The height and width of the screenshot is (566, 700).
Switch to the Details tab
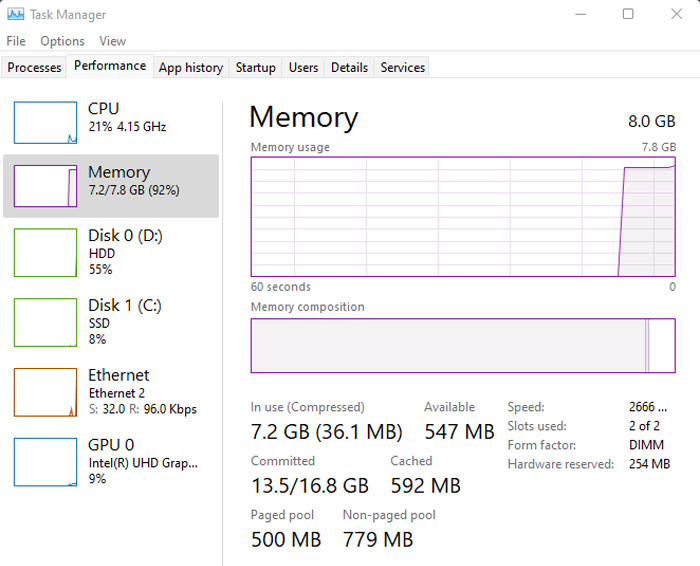tap(349, 67)
